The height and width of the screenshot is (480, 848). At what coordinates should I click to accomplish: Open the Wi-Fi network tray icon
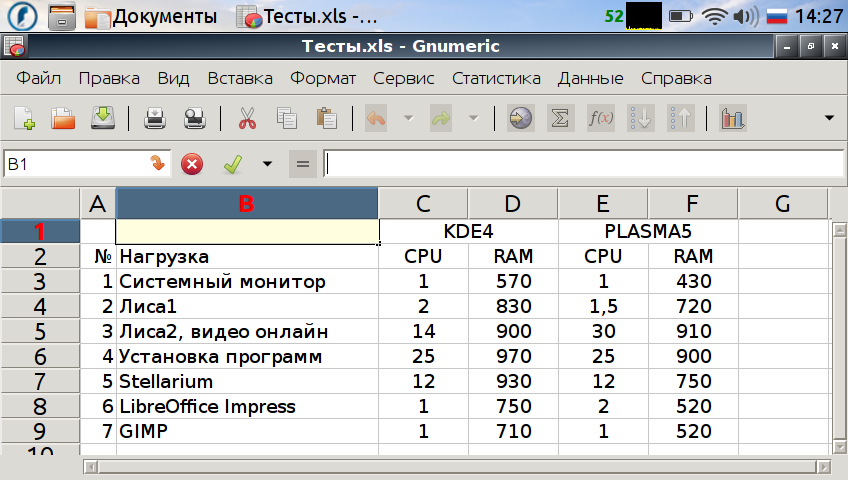click(714, 16)
